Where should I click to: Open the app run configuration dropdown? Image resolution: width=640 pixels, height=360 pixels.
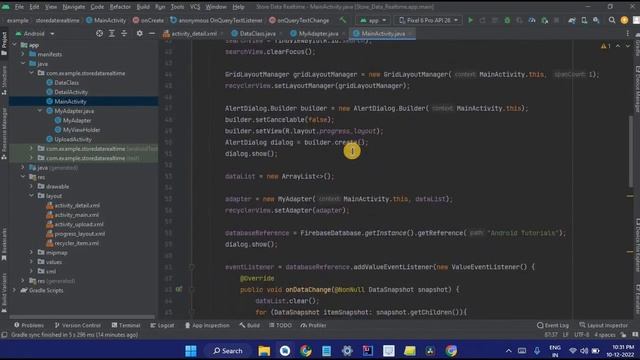(x=373, y=20)
